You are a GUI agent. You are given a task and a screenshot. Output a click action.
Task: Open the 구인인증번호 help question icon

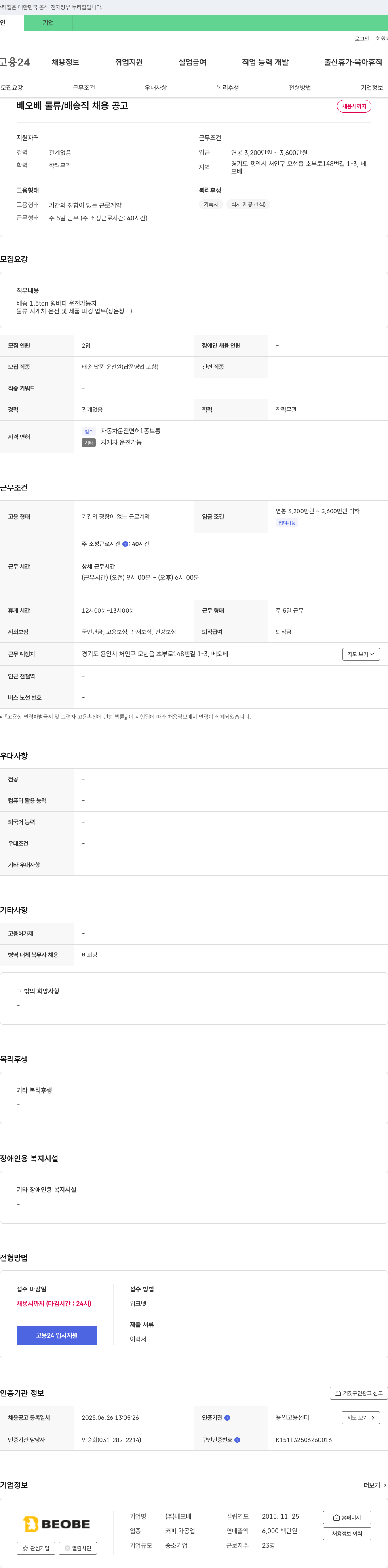[237, 1440]
